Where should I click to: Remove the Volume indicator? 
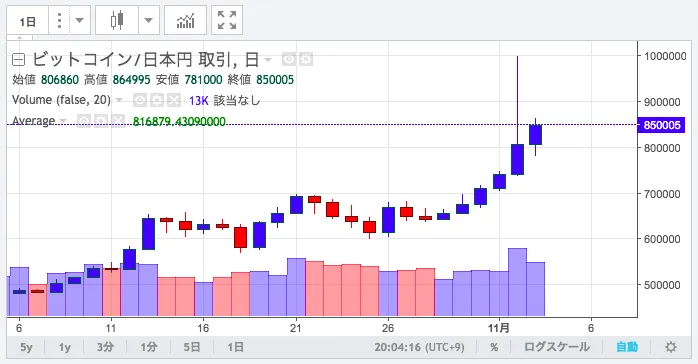pyautogui.click(x=174, y=100)
